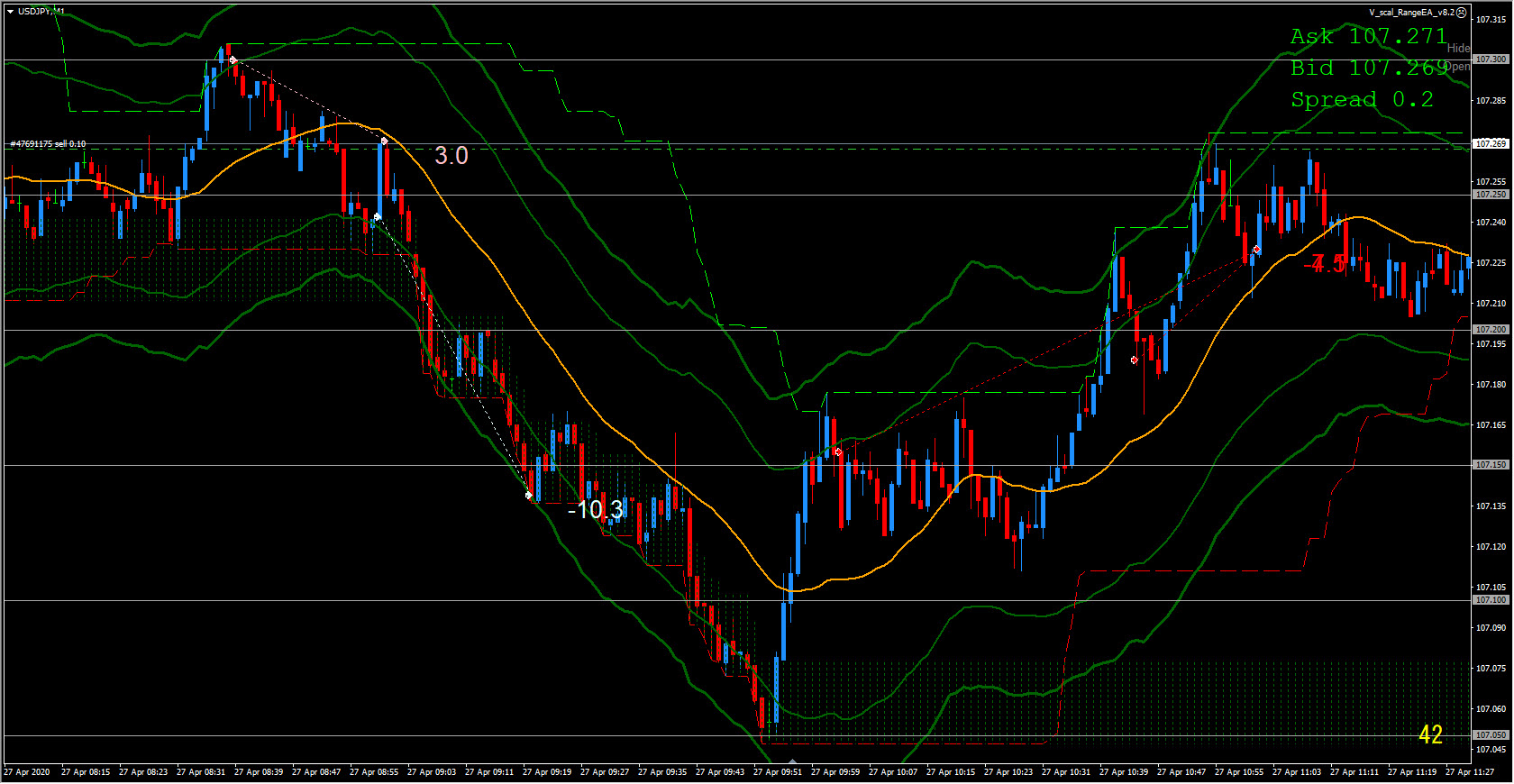Click the sell entry arrow marker below 3.0

click(378, 217)
